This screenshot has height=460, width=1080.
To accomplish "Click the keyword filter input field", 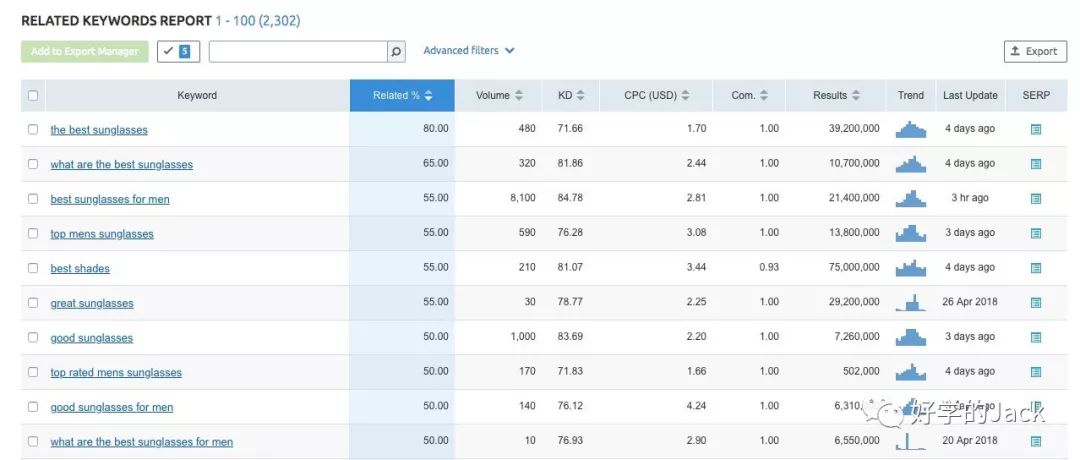I will tap(297, 52).
